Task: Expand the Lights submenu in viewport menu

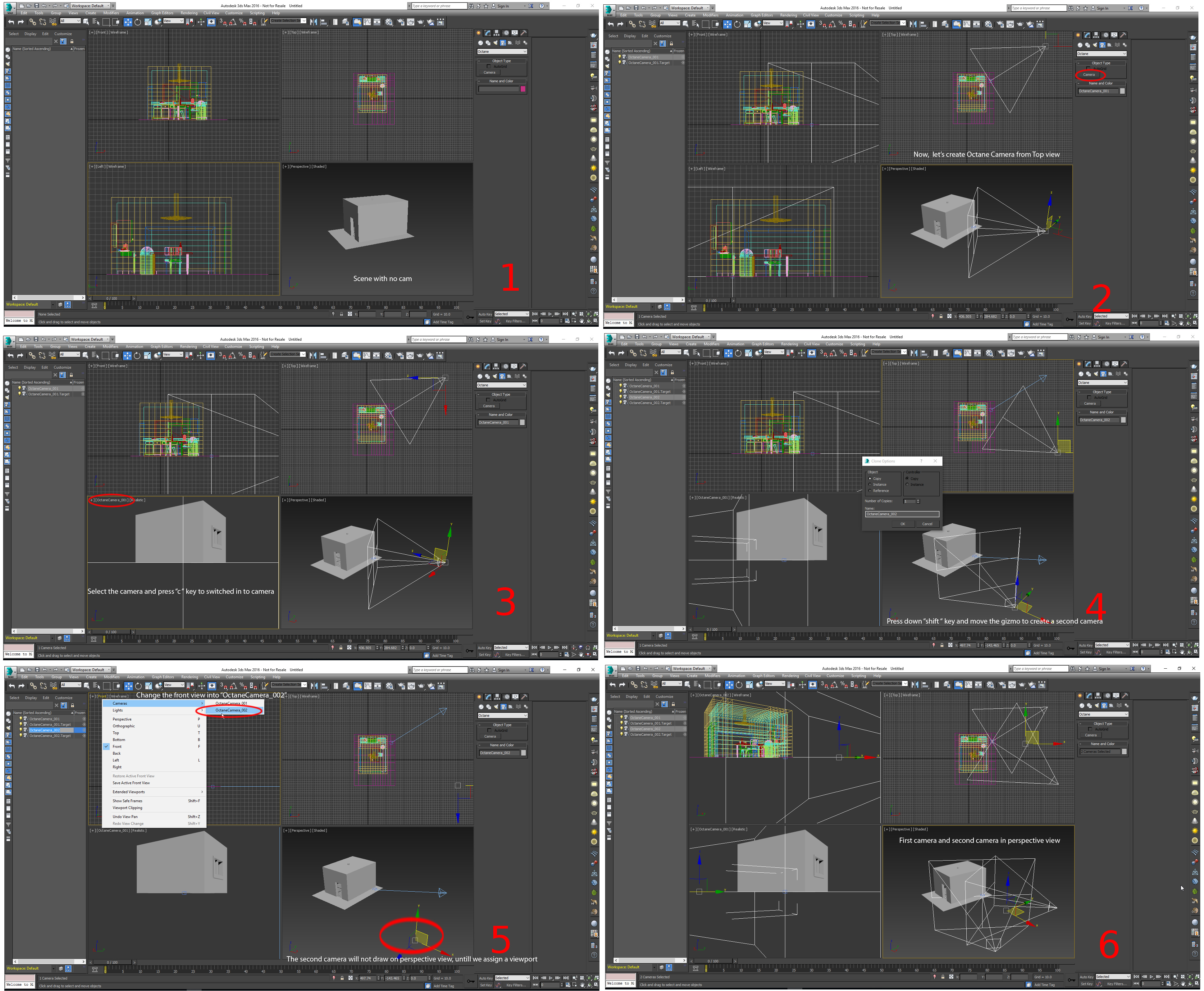Action: coord(154,710)
